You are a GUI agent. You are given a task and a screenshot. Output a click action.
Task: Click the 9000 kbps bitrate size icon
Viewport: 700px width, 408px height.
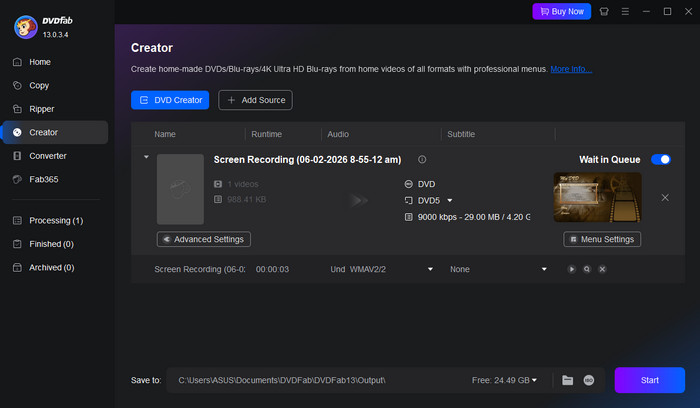408,217
